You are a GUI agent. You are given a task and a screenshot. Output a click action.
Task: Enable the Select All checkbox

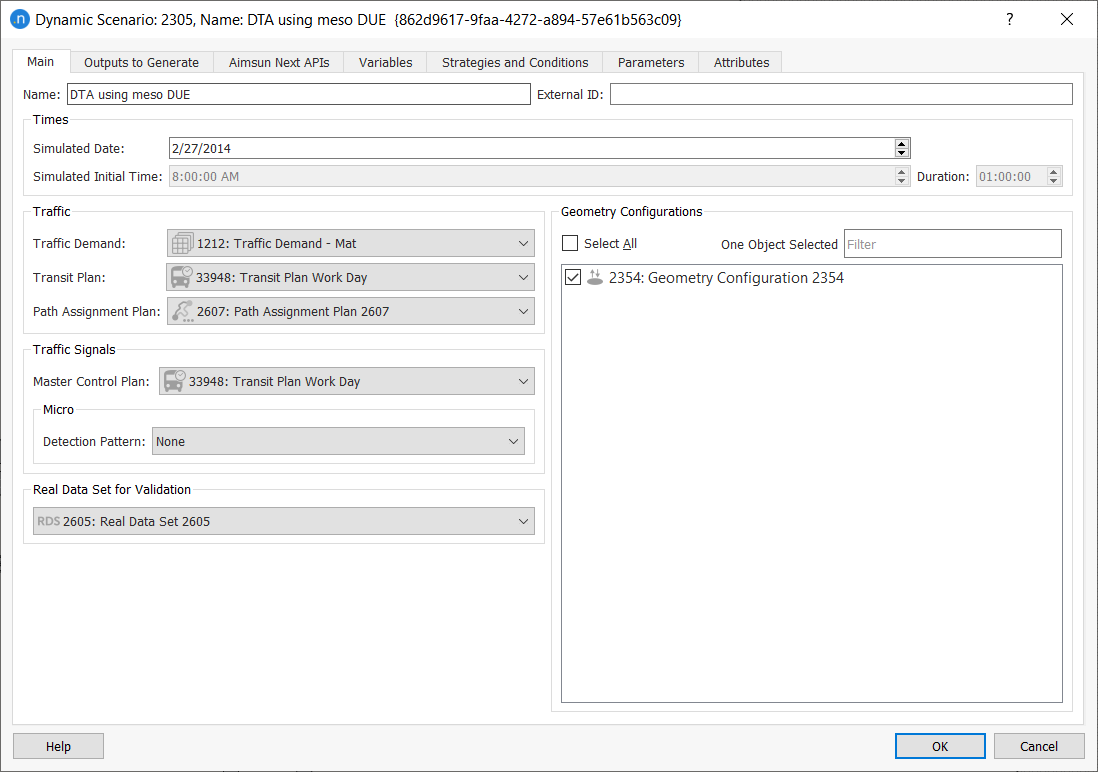pyautogui.click(x=570, y=243)
